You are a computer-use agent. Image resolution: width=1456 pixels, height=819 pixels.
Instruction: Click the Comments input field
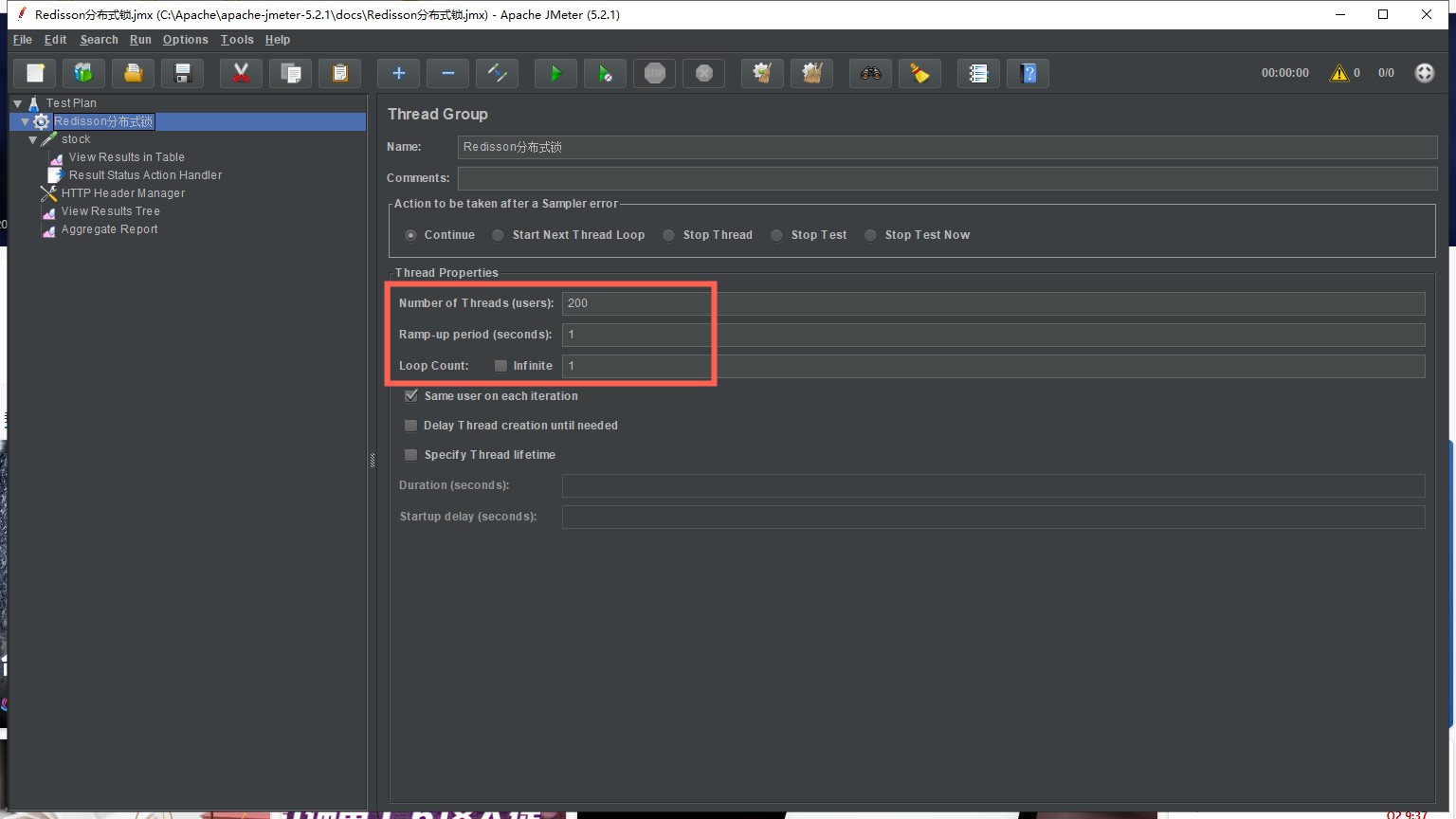pos(947,178)
